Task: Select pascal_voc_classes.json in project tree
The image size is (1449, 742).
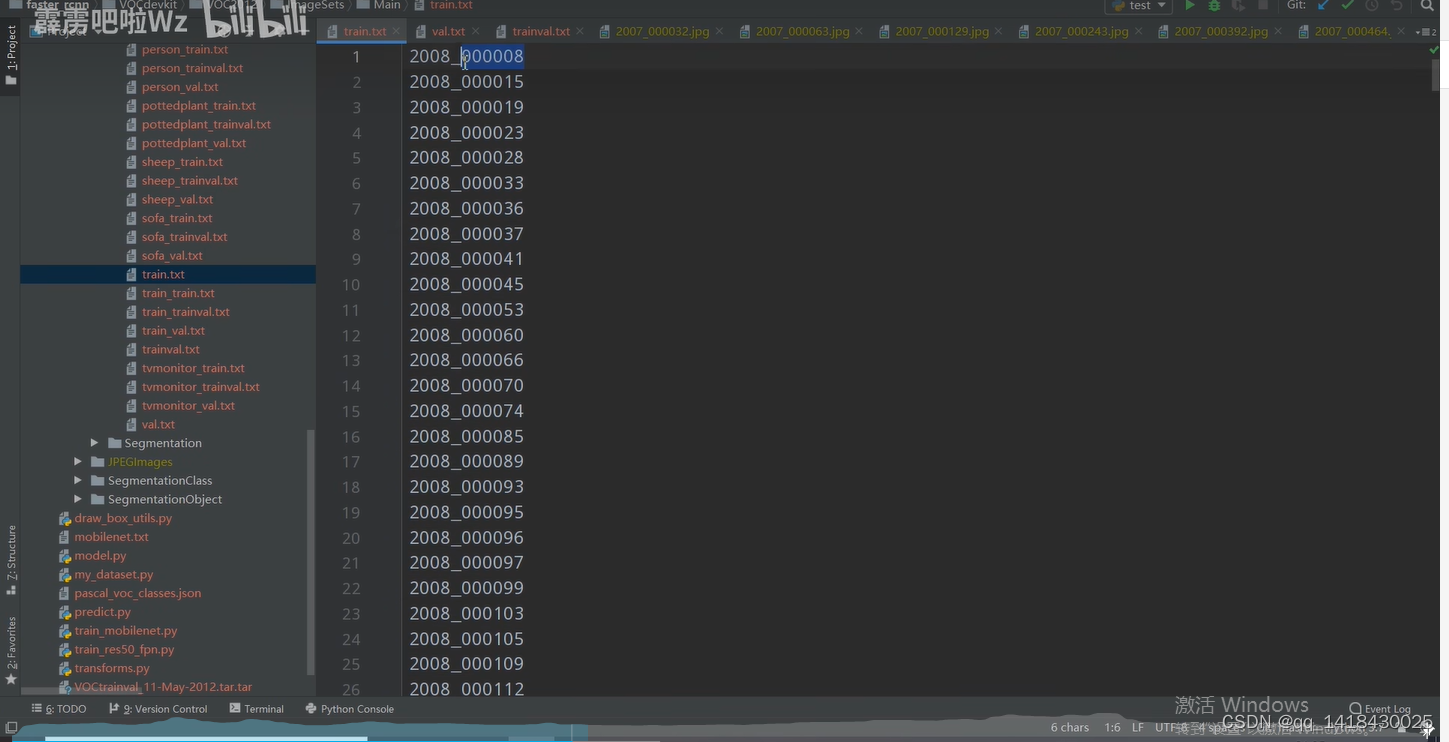Action: (x=137, y=593)
